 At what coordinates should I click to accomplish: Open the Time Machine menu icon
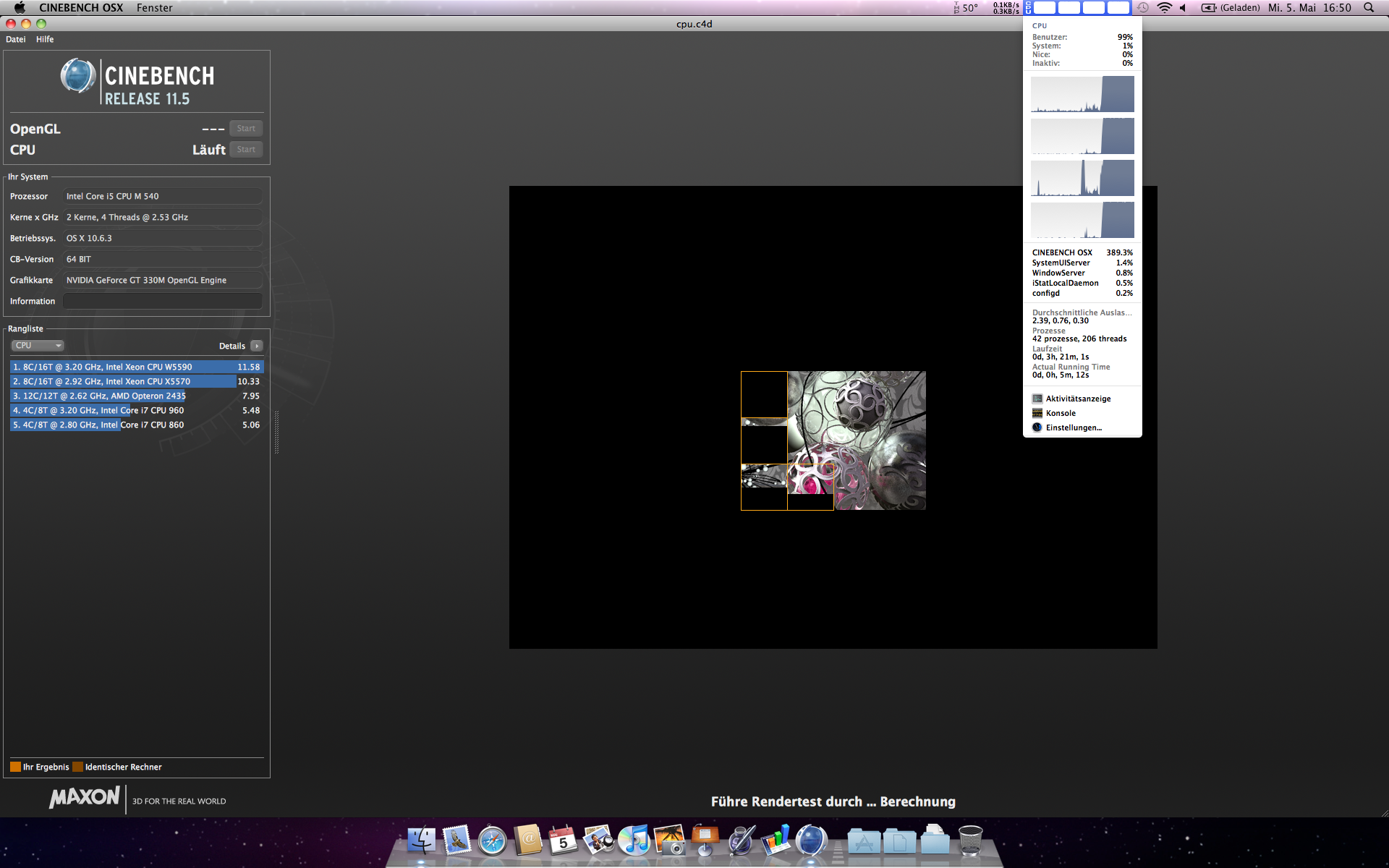(1143, 8)
